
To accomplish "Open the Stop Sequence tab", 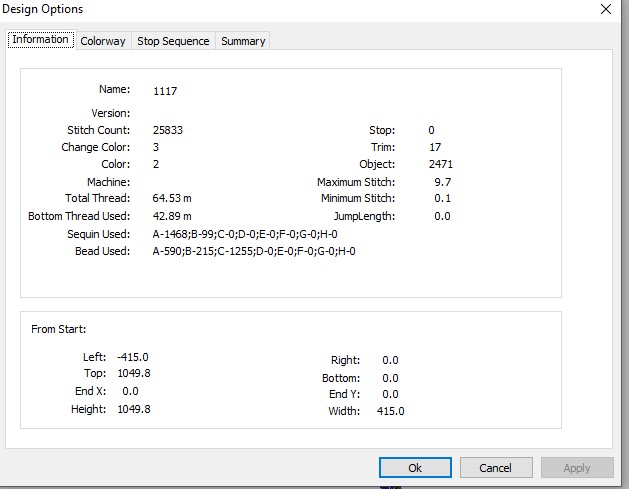I will (173, 41).
